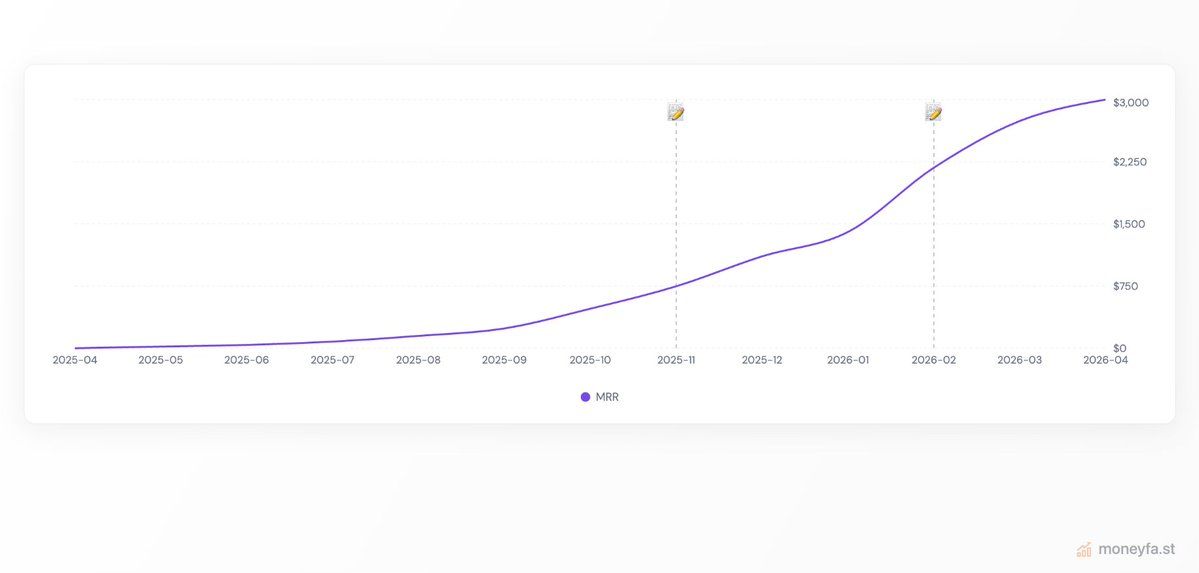Open the note icon above 2026-02
1199x573 pixels.
click(933, 112)
